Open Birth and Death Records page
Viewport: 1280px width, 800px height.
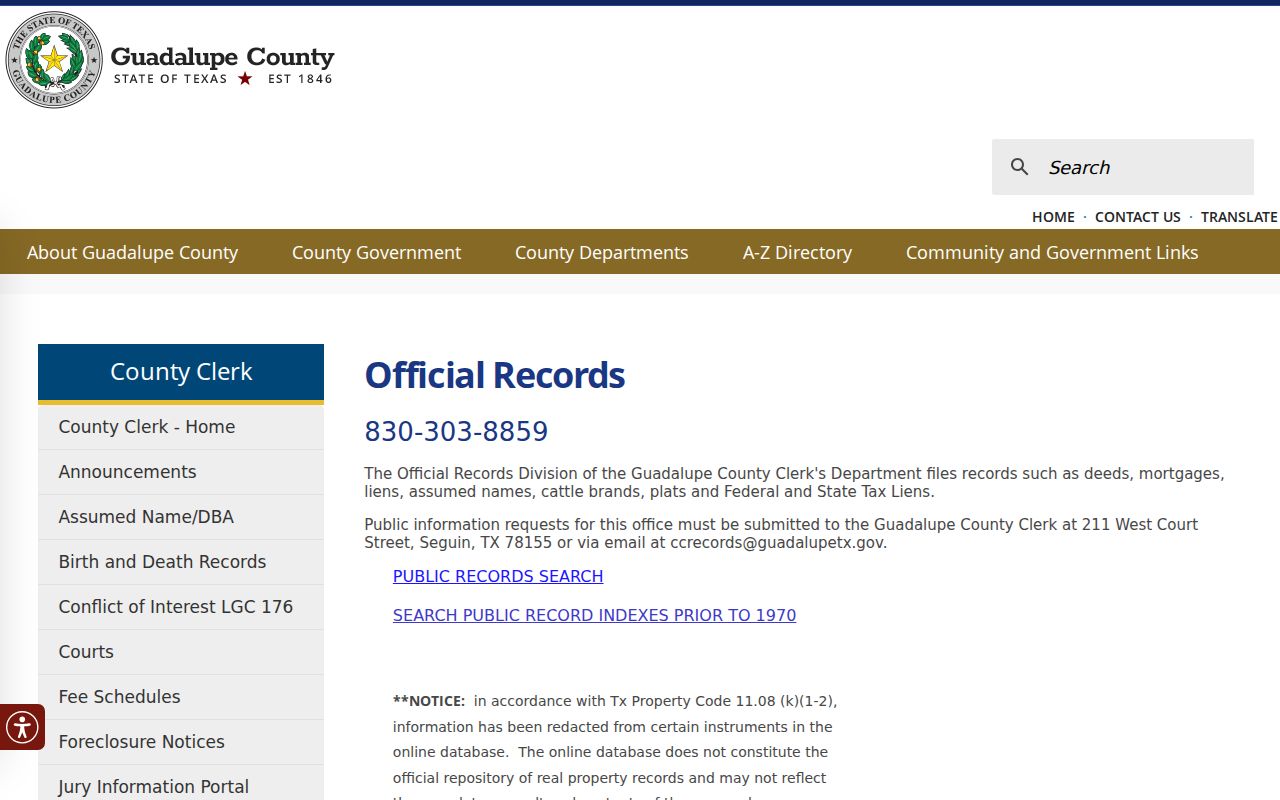181,562
